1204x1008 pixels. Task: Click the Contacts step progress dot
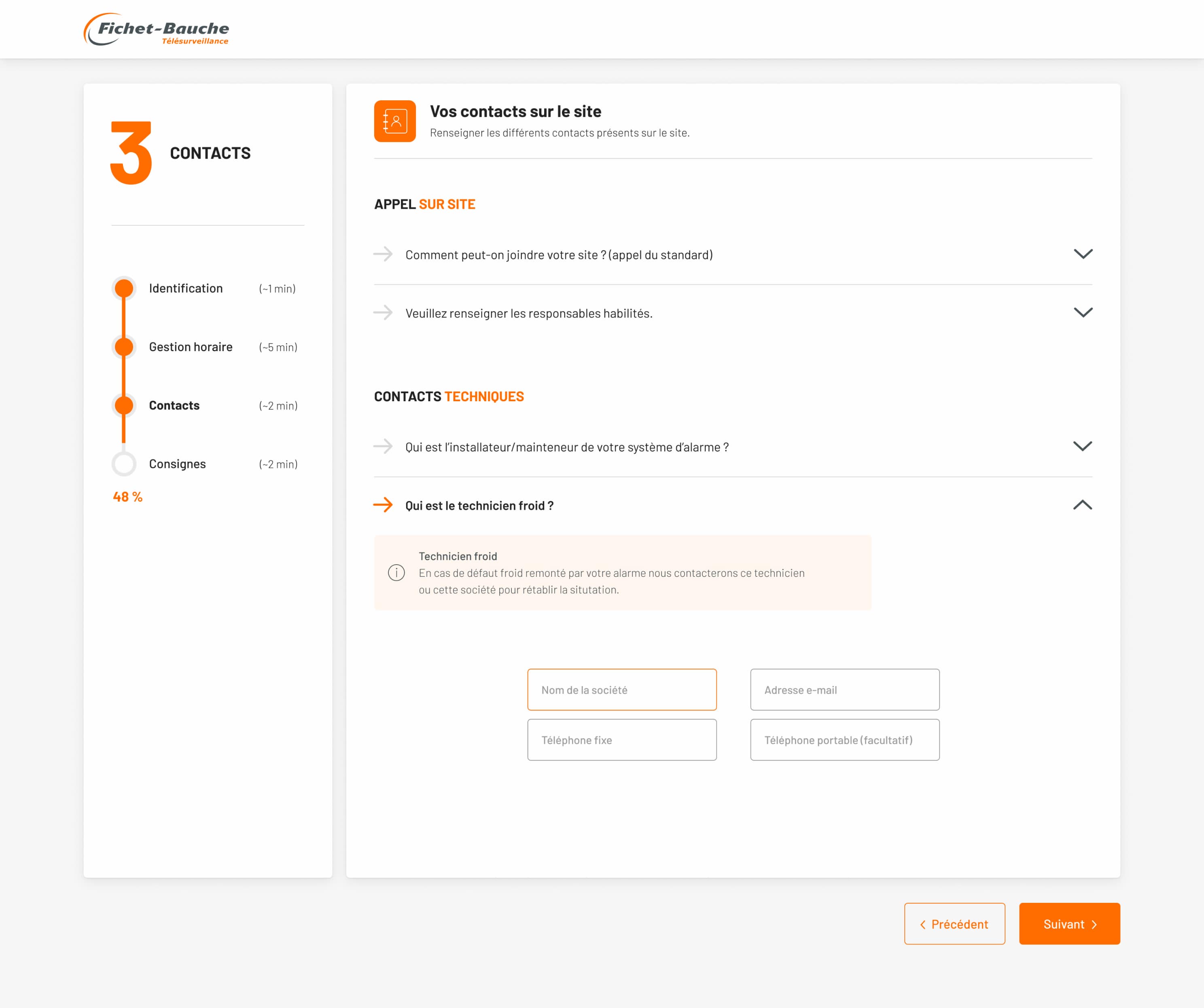[124, 405]
